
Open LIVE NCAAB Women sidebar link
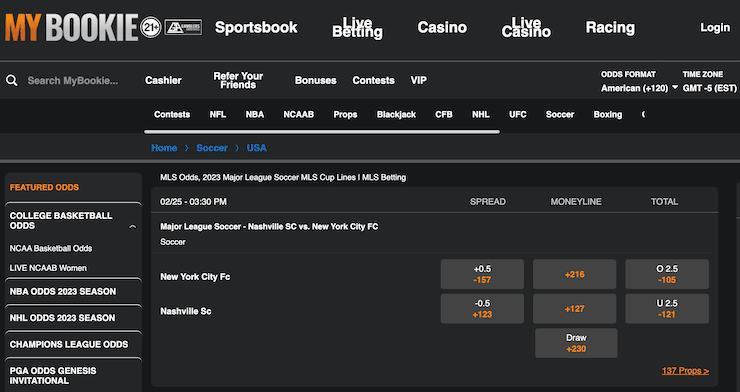[48, 268]
